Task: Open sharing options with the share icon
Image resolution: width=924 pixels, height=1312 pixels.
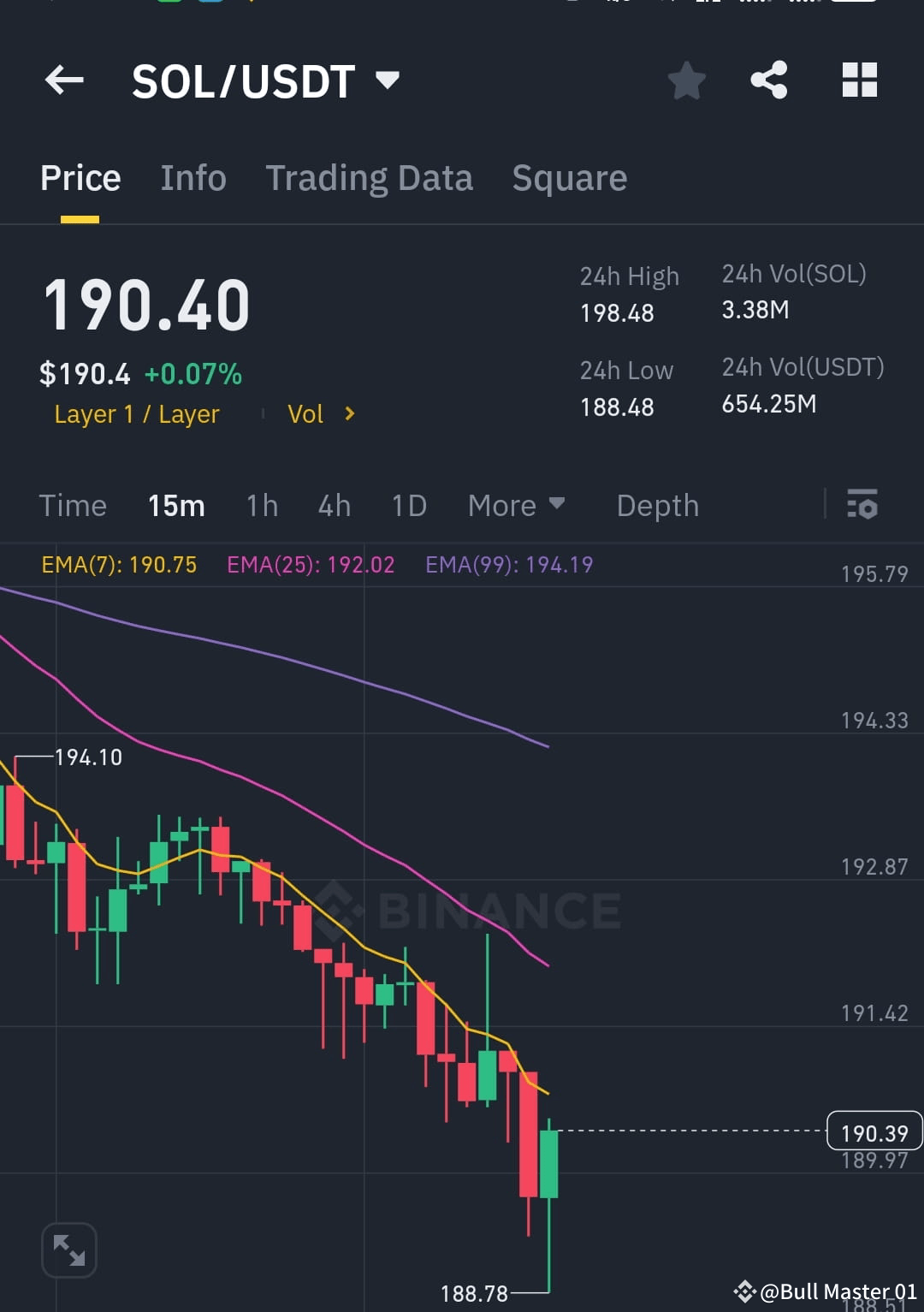Action: point(768,80)
